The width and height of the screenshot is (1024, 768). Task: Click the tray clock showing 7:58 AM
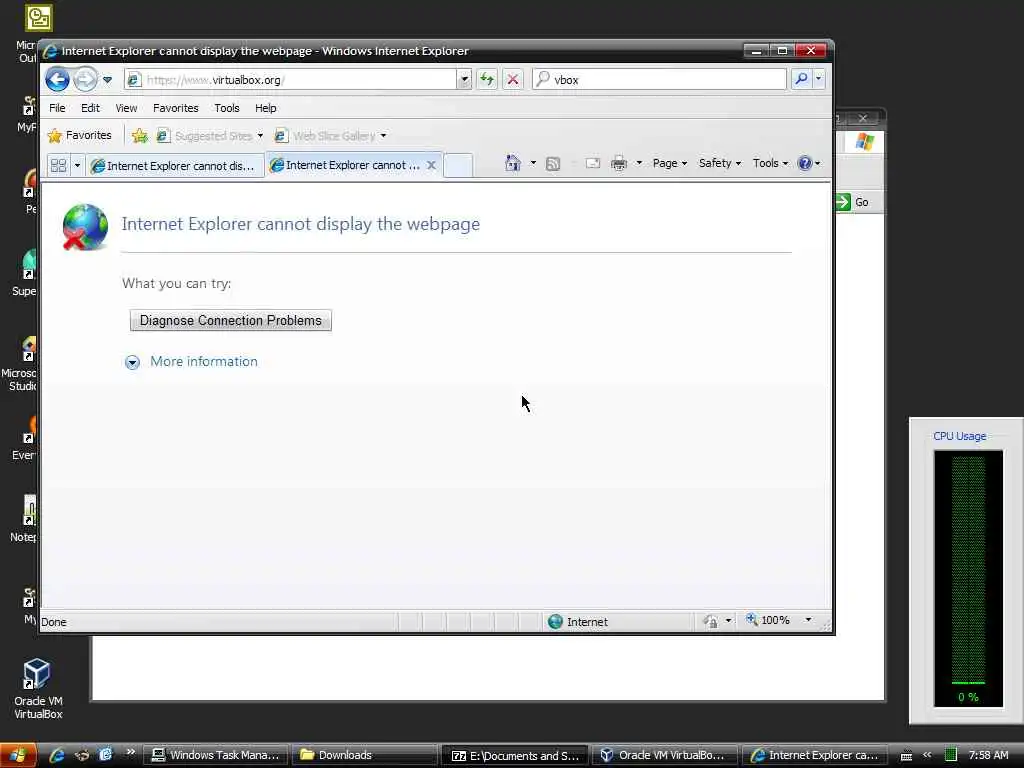coord(988,755)
